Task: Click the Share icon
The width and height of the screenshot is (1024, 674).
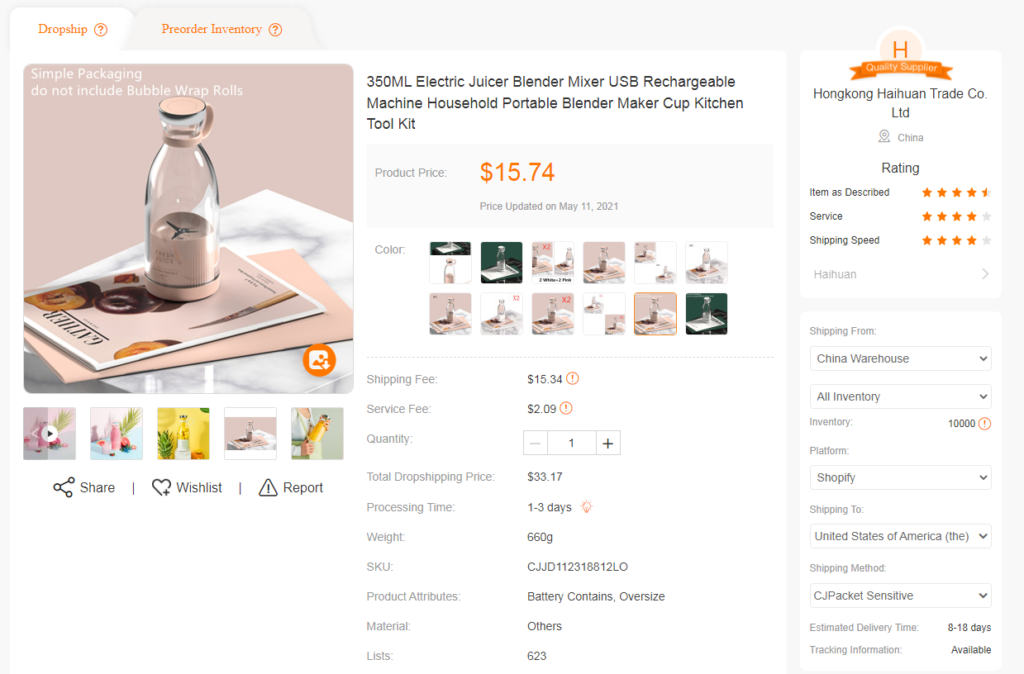Action: [63, 487]
